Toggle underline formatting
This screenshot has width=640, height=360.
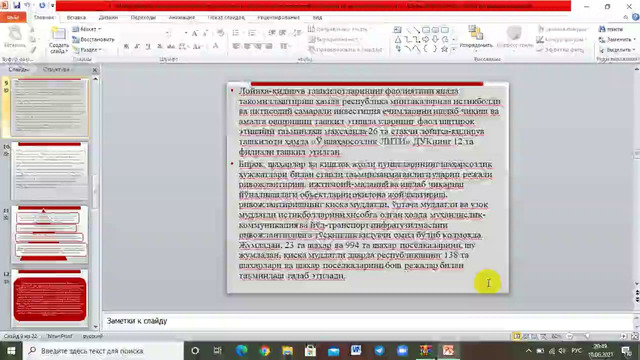click(x=148, y=47)
